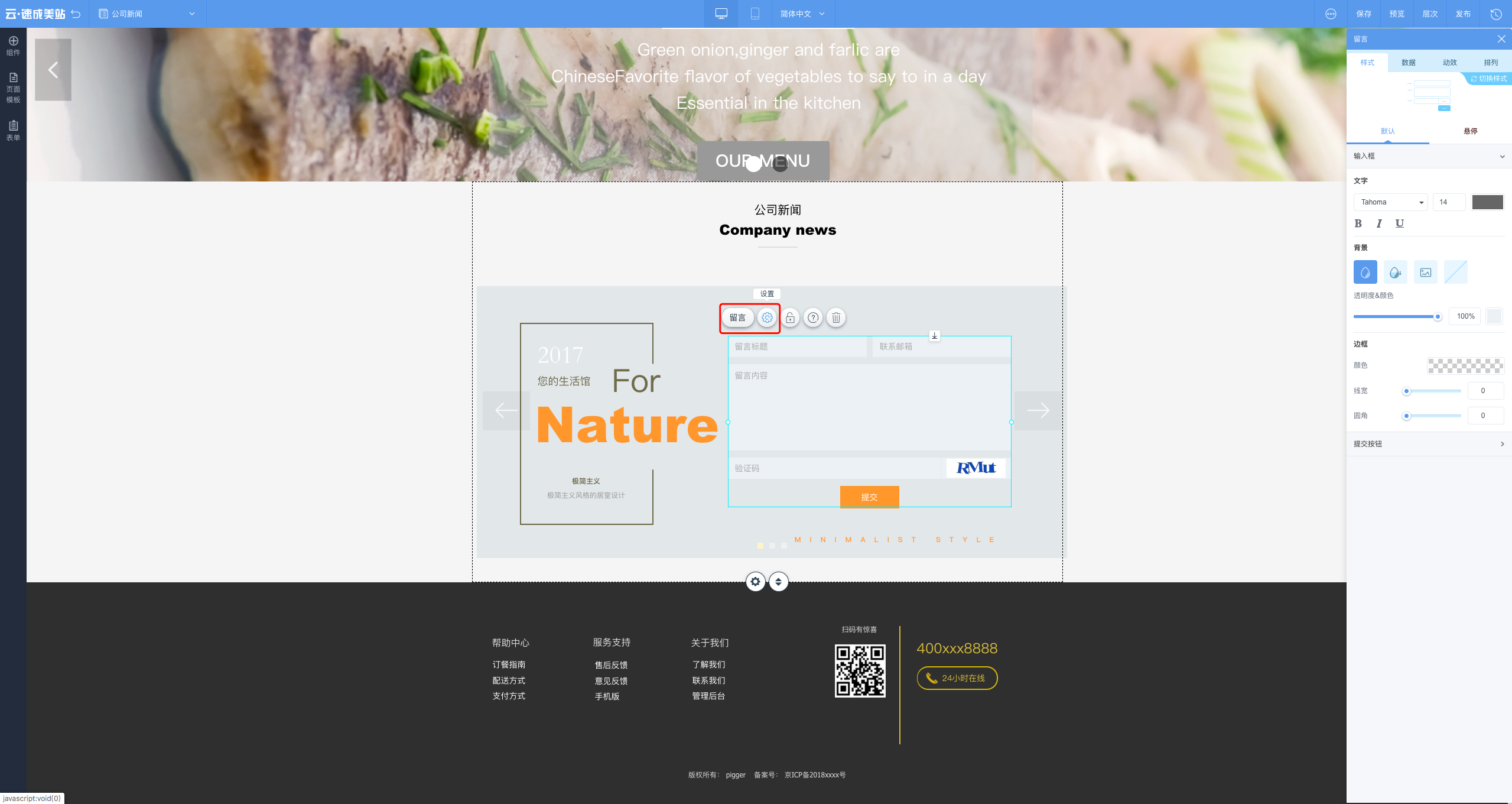Open the history clock icon
1512x804 pixels.
coord(1496,14)
